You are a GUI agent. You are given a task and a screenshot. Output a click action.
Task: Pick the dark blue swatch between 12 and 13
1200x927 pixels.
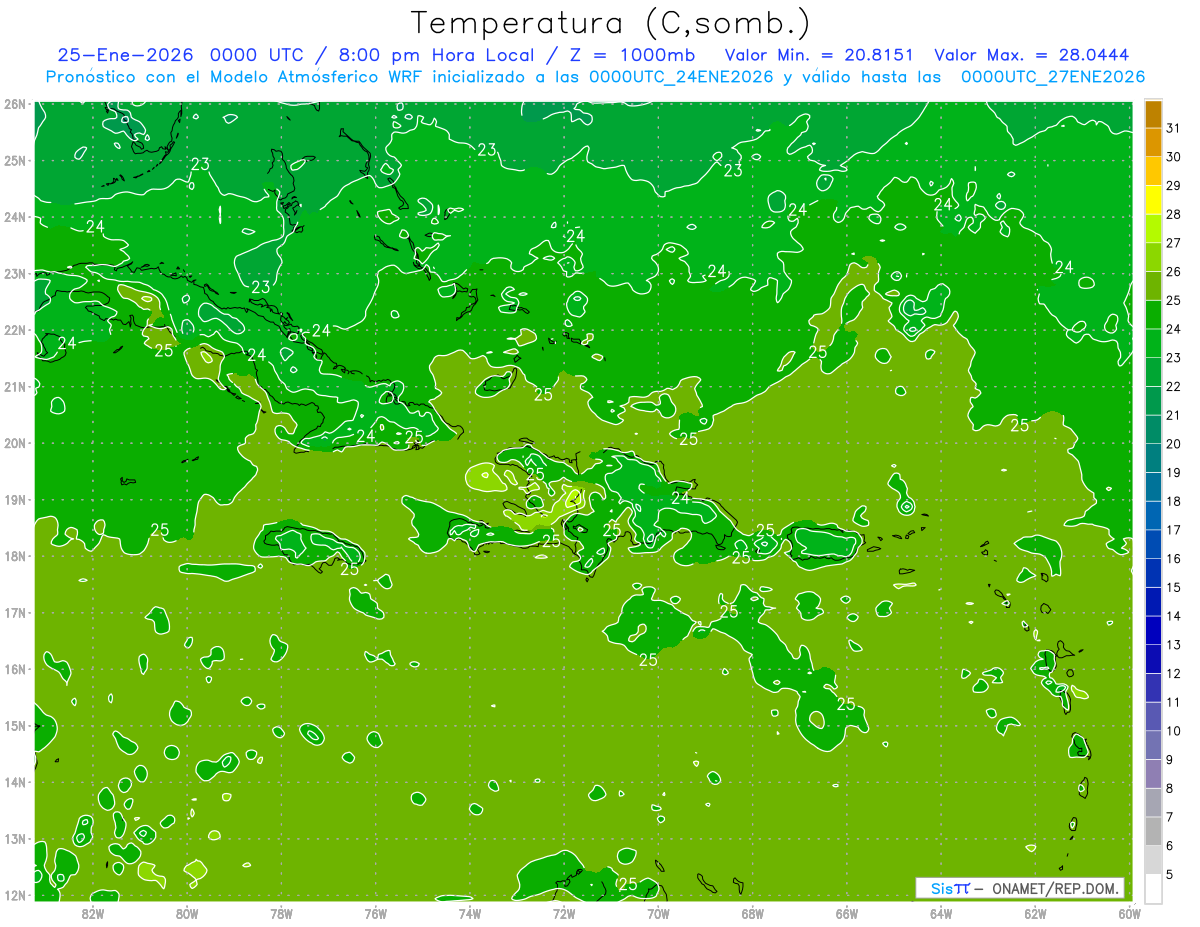1153,659
